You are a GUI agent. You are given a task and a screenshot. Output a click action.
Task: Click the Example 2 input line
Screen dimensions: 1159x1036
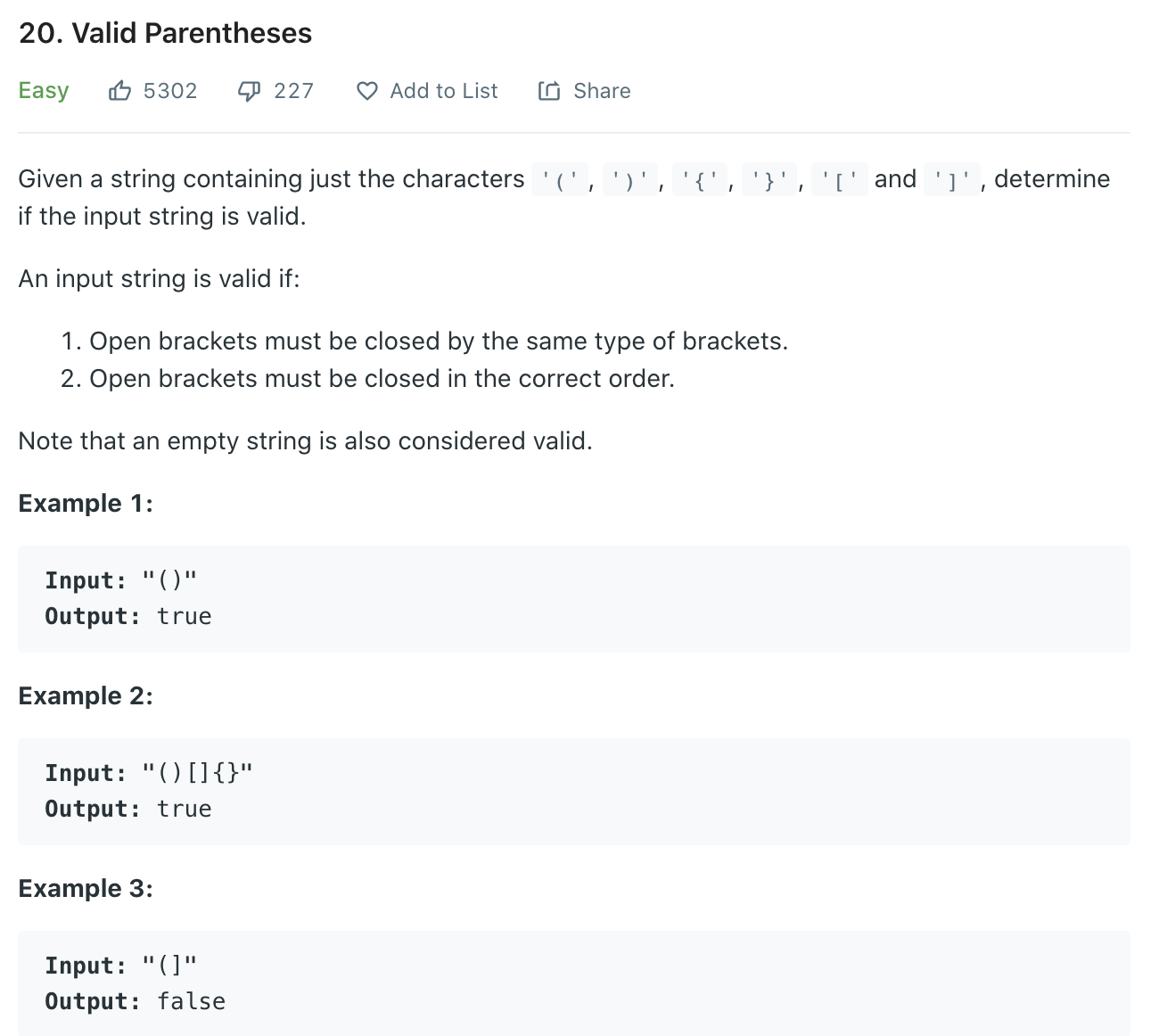click(149, 773)
